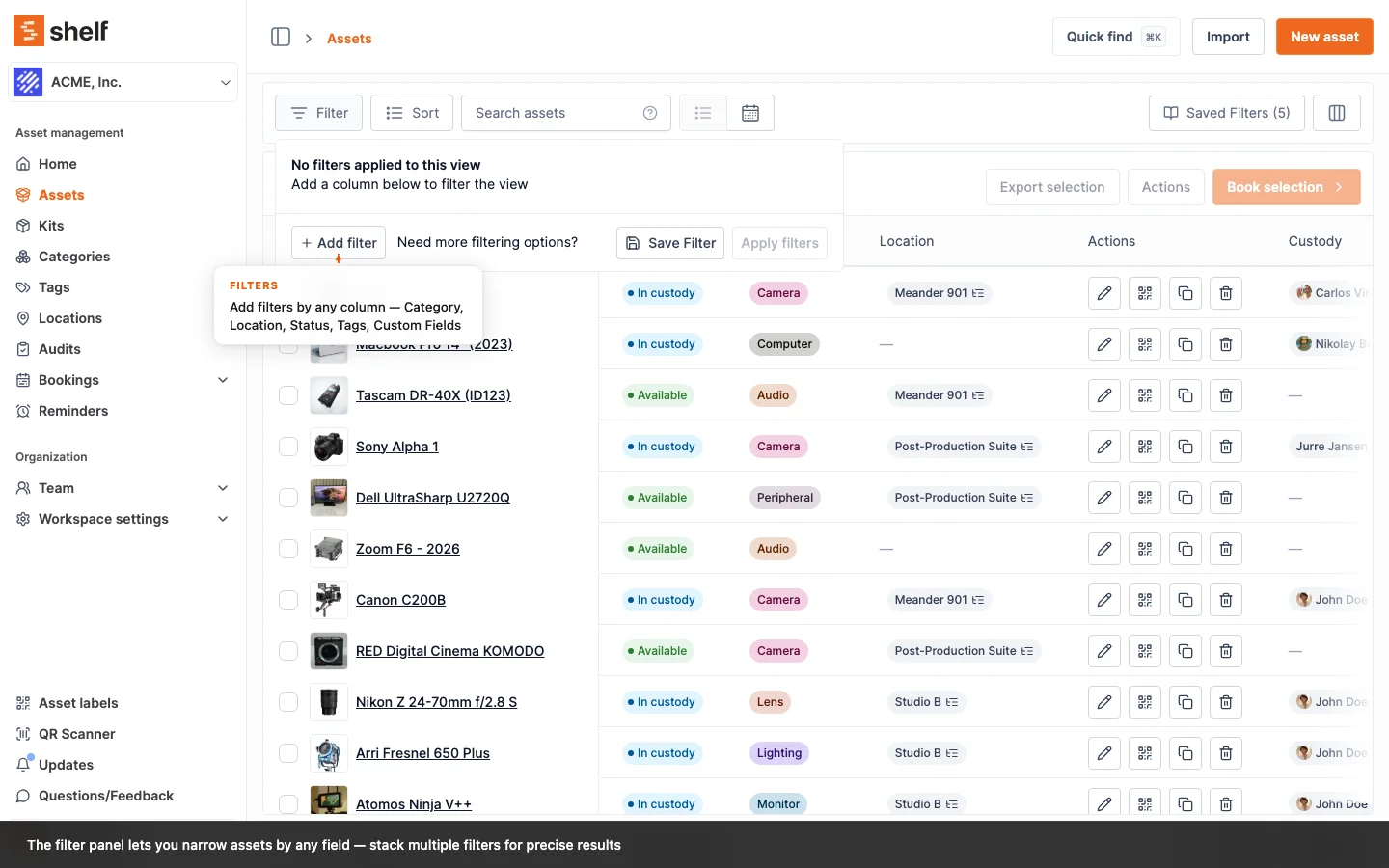Click the sidebar collapse icon
The width and height of the screenshot is (1389, 868).
click(x=281, y=38)
